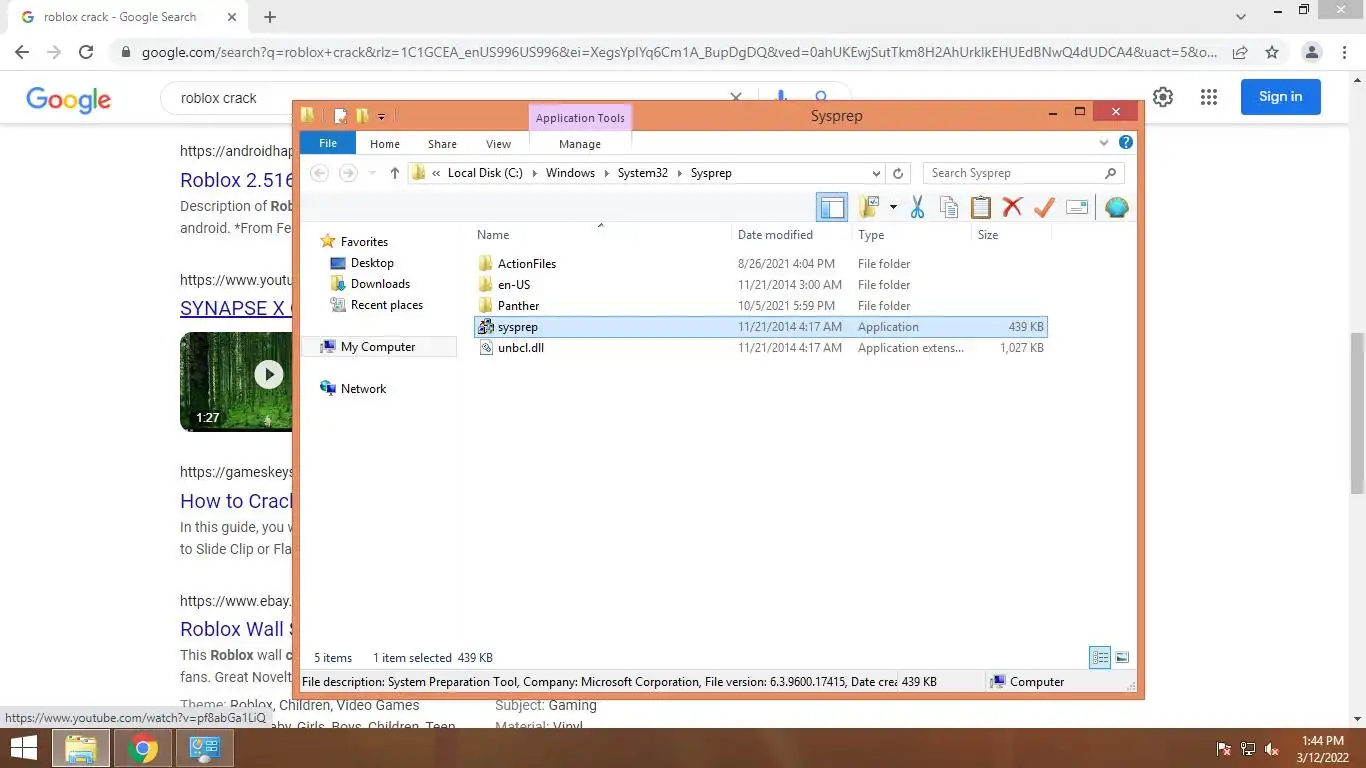The width and height of the screenshot is (1366, 768).
Task: Select My Computer in the navigation pane
Action: (x=377, y=347)
